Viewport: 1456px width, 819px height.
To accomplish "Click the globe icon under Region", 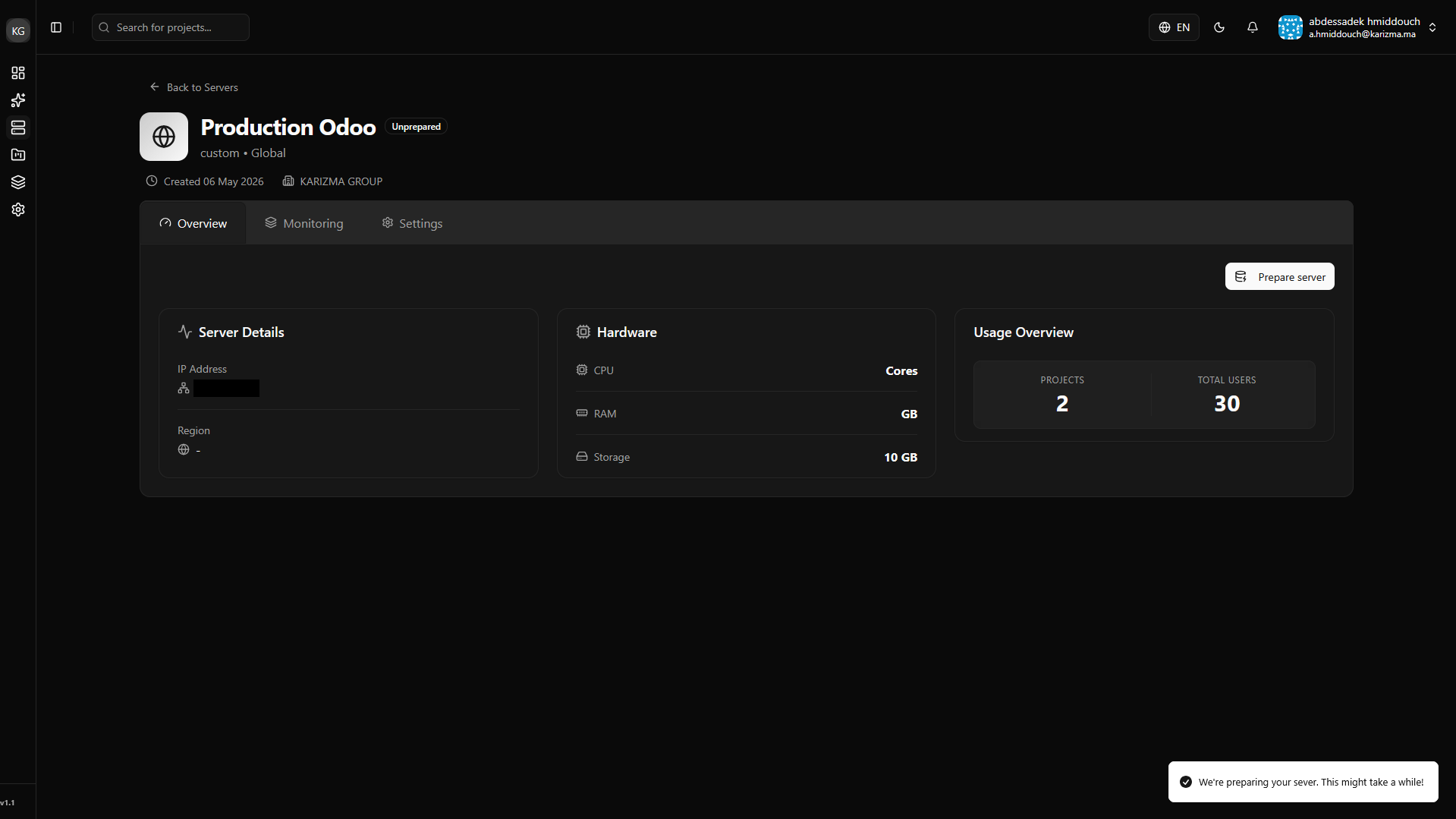I will (x=184, y=449).
